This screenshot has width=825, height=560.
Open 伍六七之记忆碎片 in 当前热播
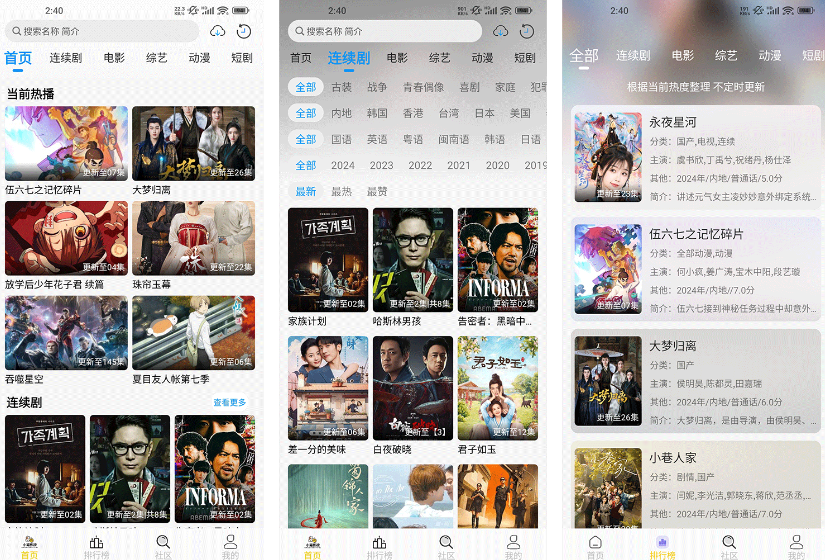66,144
